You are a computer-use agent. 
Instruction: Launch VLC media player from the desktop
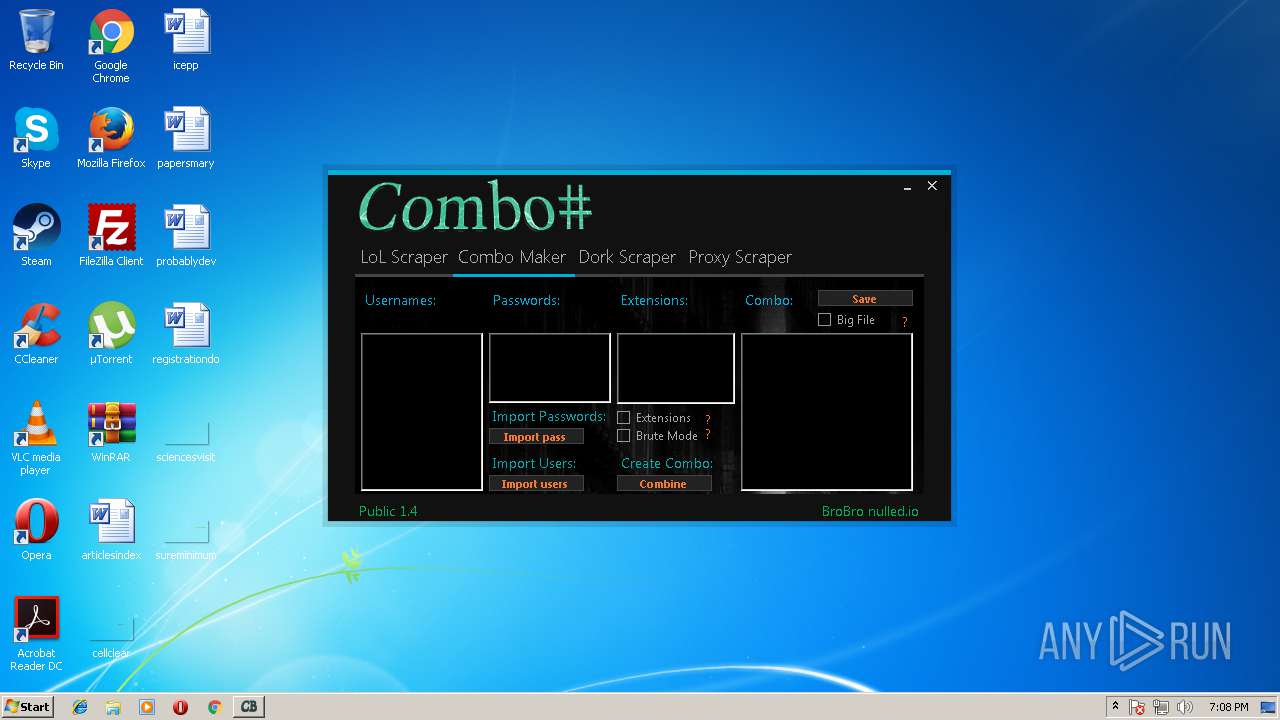point(36,439)
